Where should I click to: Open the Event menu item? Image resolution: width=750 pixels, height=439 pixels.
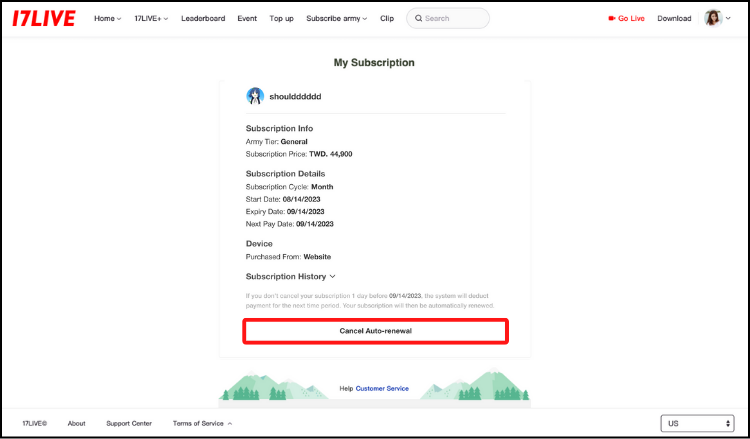[x=247, y=18]
